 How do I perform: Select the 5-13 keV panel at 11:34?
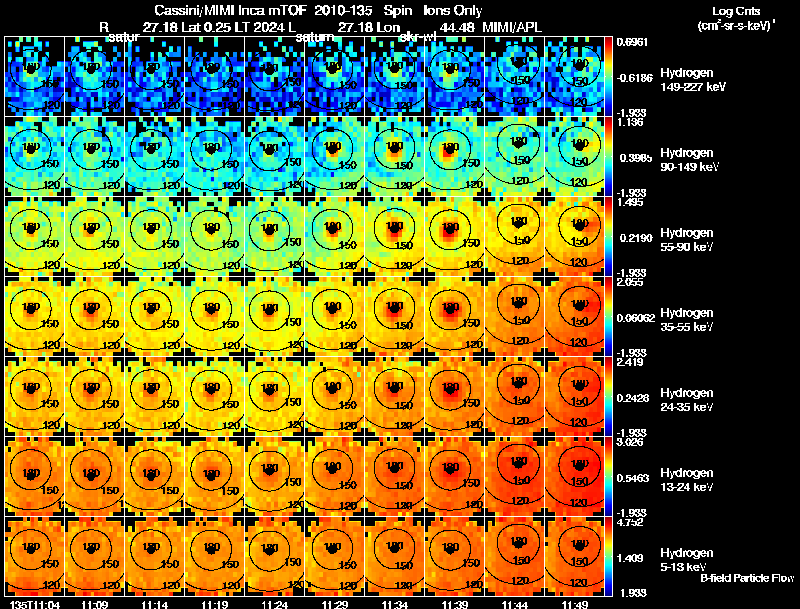tap(394, 556)
